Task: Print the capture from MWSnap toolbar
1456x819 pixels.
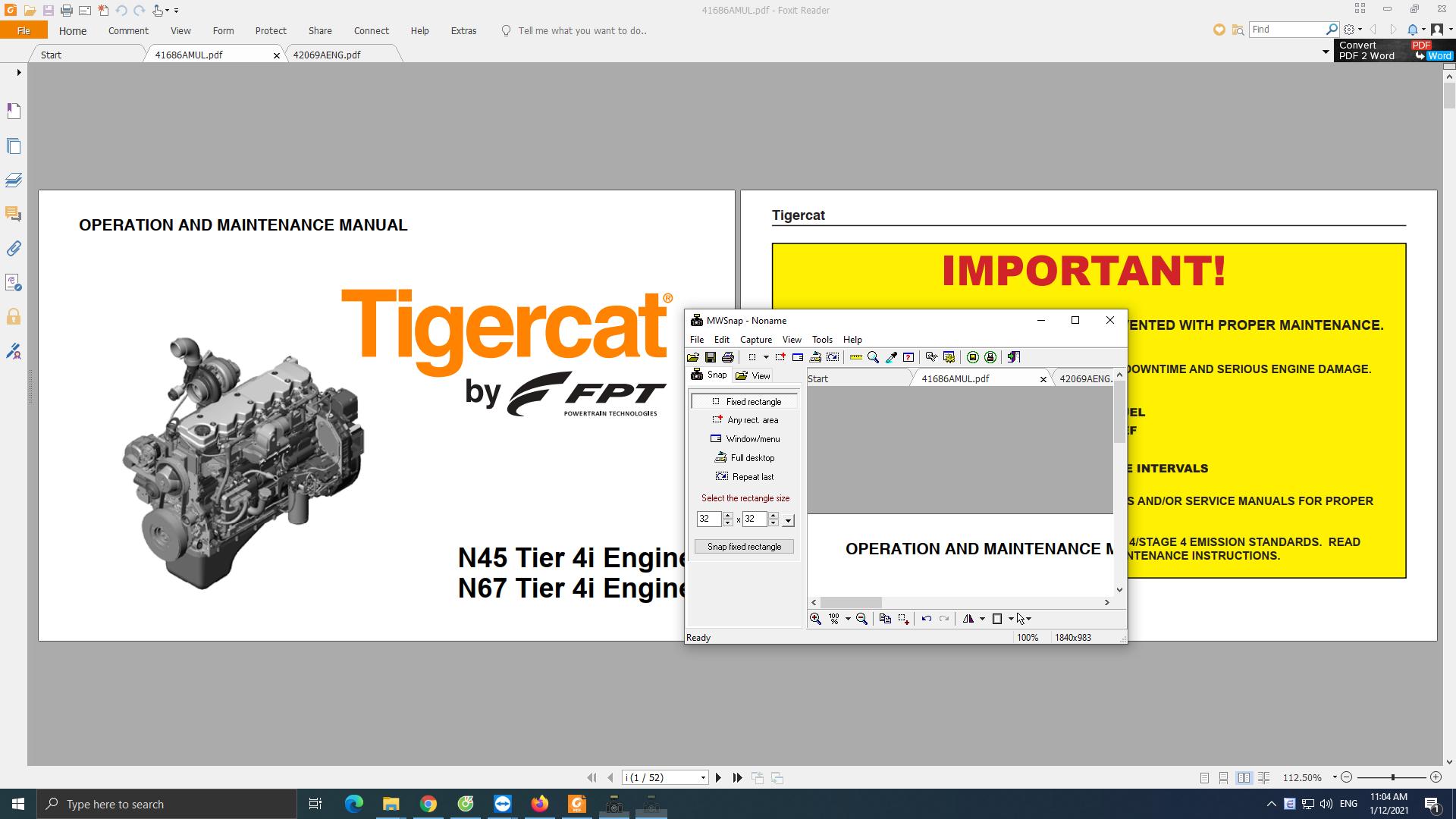Action: click(729, 357)
